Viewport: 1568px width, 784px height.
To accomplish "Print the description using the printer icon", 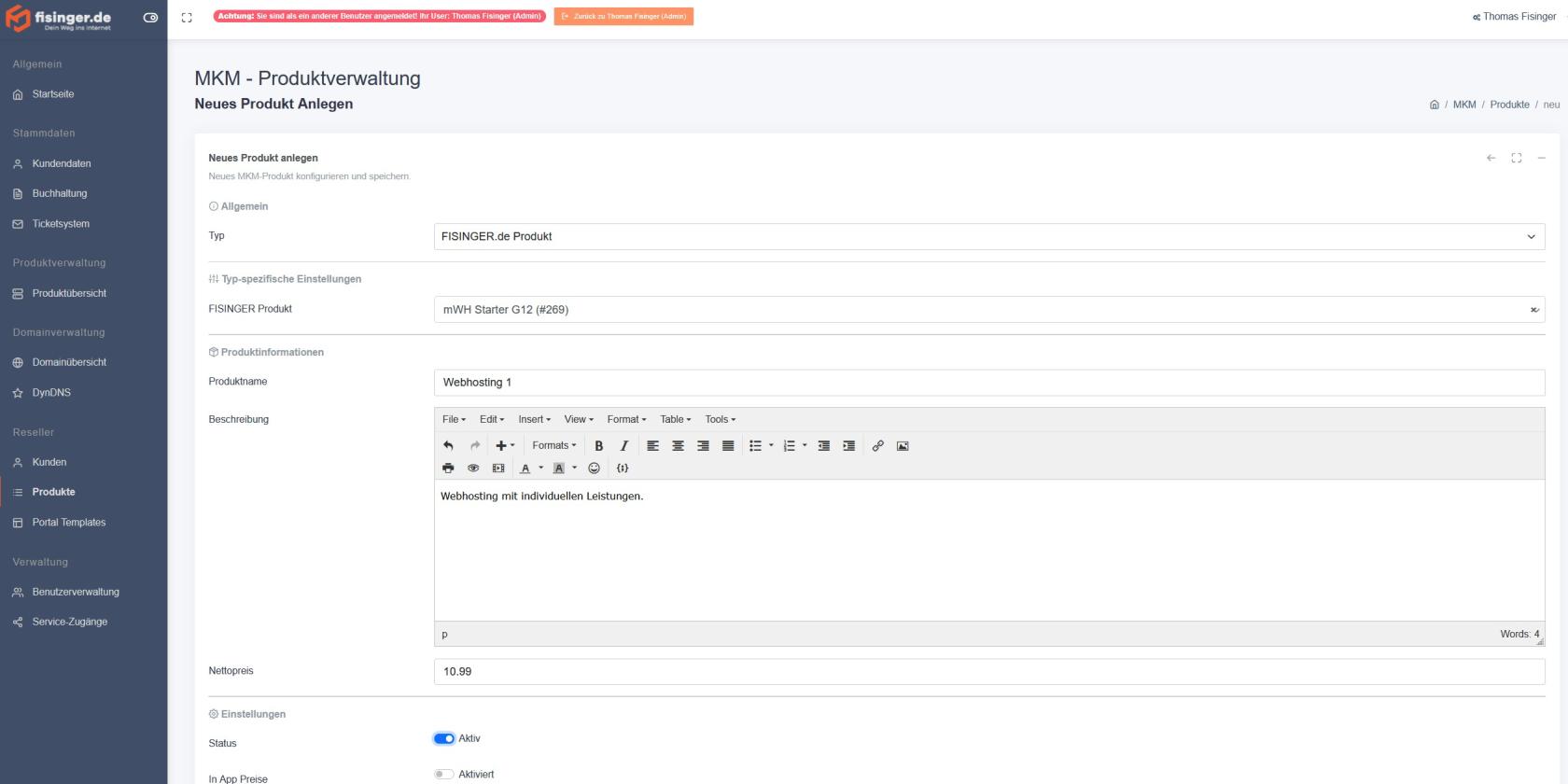I will click(448, 469).
